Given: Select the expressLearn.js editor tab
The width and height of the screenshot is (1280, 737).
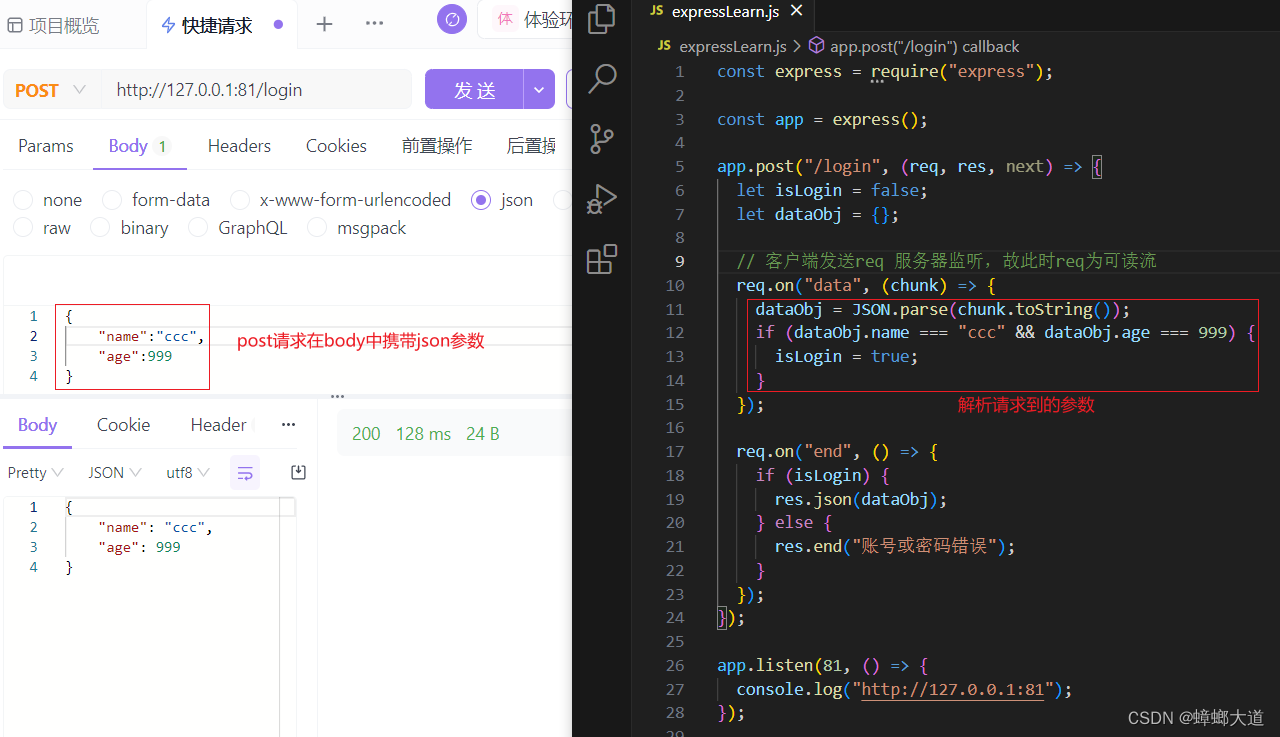Looking at the screenshot, I should [725, 11].
